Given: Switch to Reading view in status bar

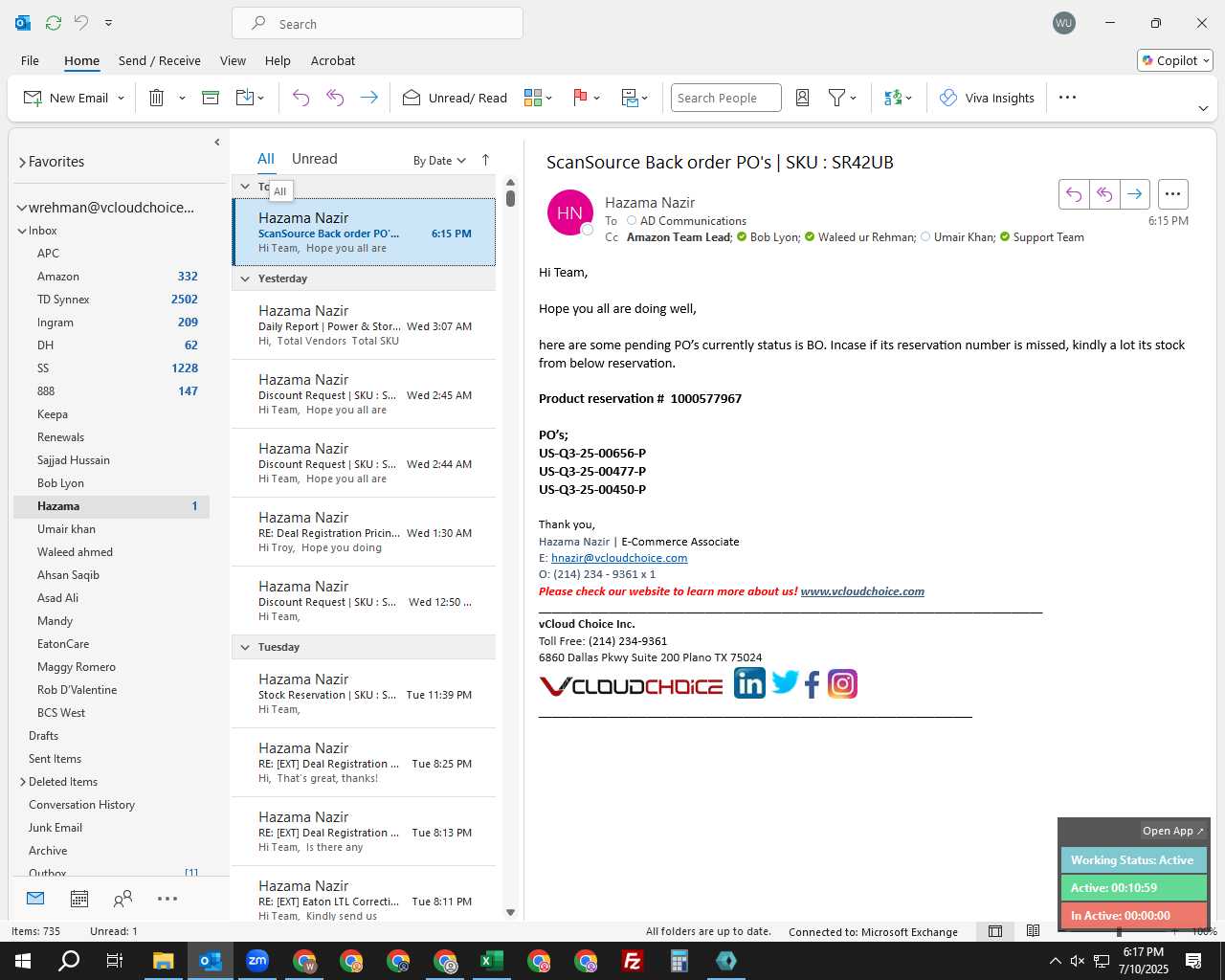Looking at the screenshot, I should [1033, 931].
